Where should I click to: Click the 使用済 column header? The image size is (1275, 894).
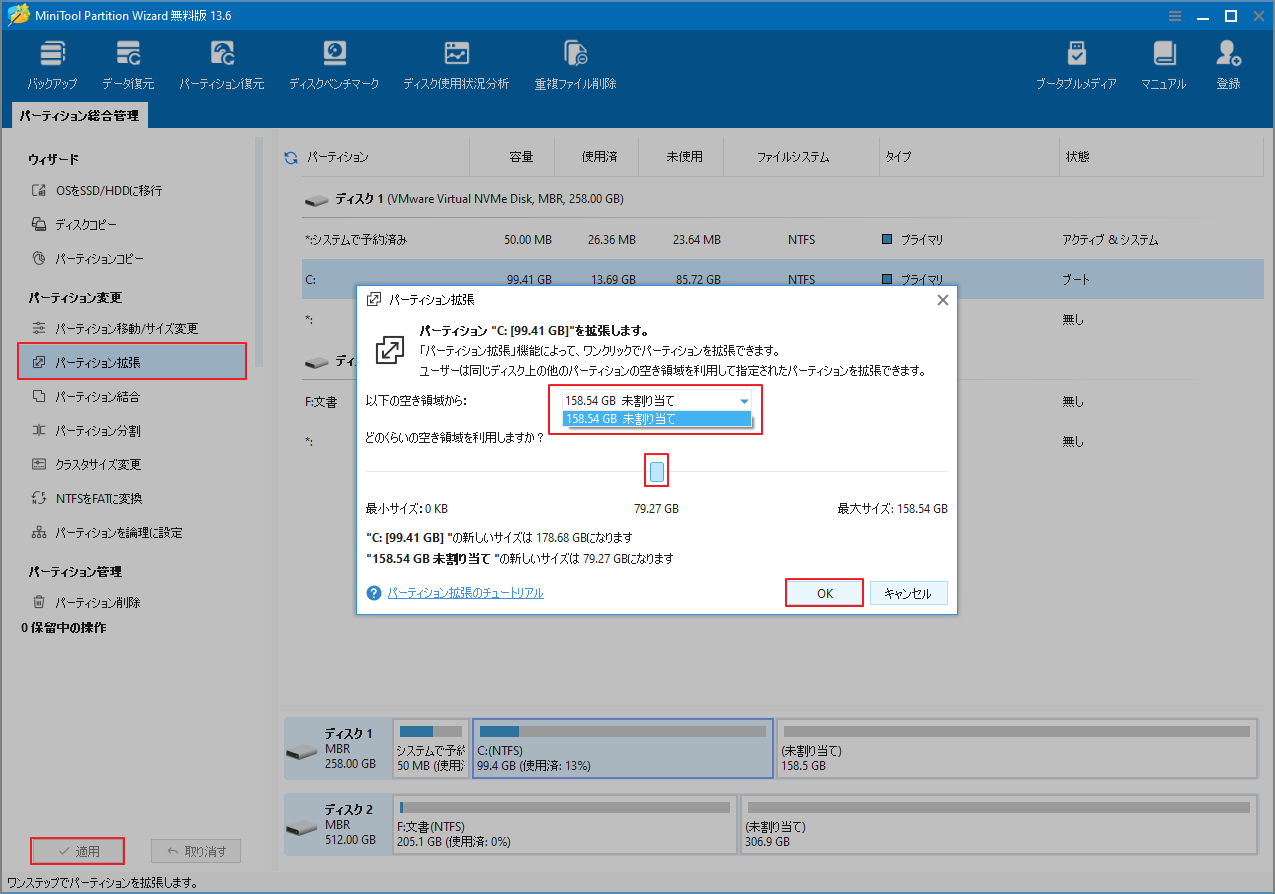(x=599, y=157)
